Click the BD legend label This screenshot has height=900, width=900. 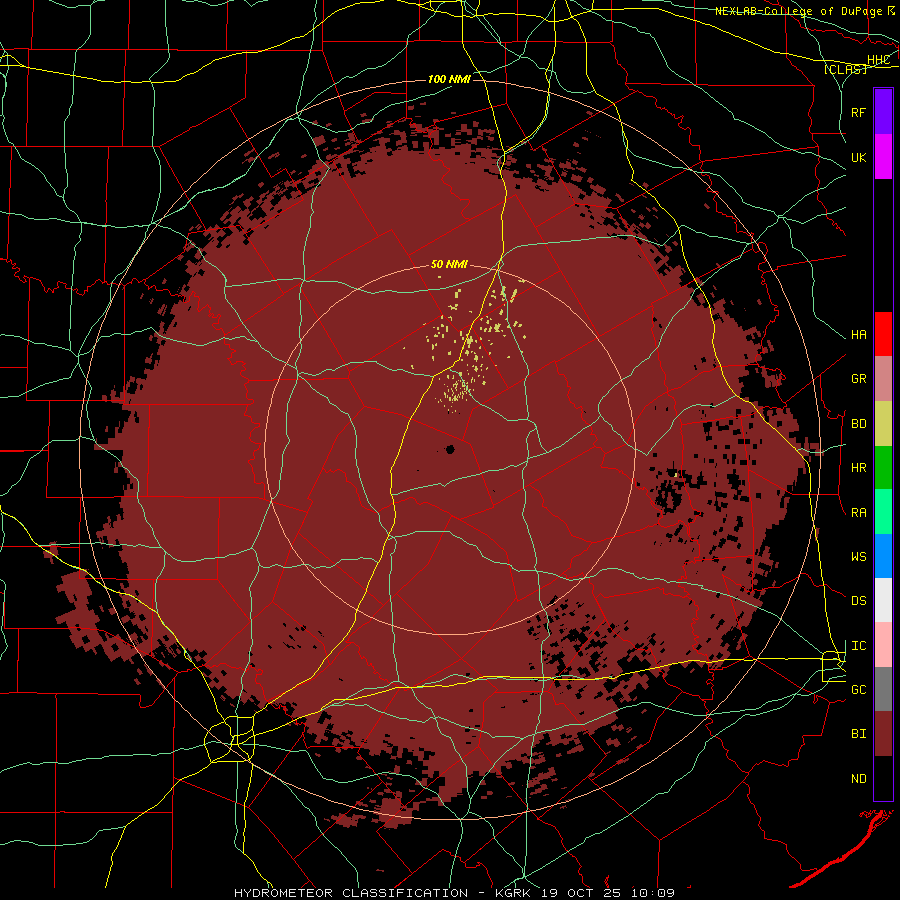858,424
